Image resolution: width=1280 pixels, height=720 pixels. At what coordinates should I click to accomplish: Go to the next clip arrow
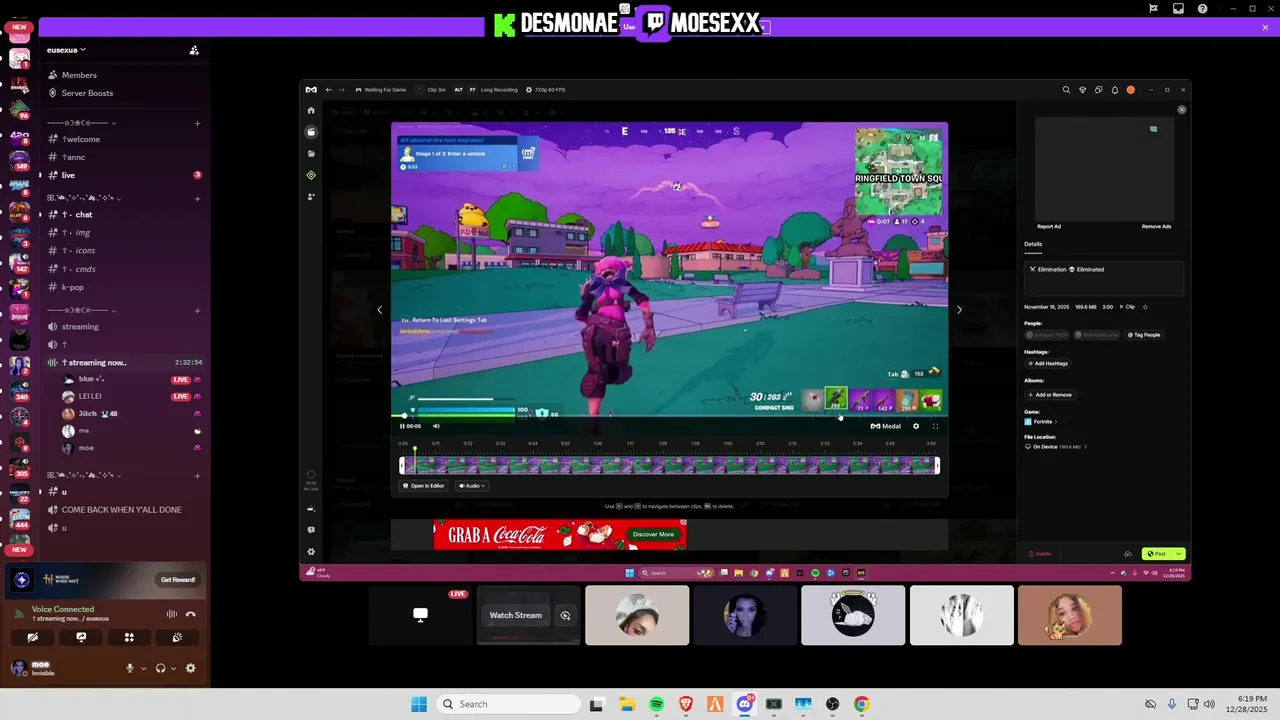[959, 309]
